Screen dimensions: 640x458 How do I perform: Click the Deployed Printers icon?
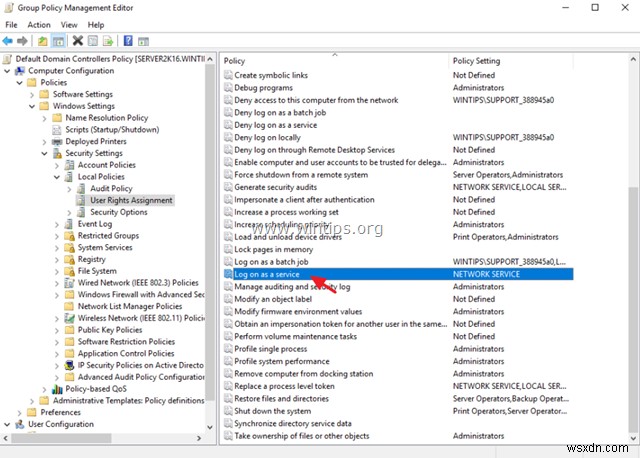[x=57, y=142]
